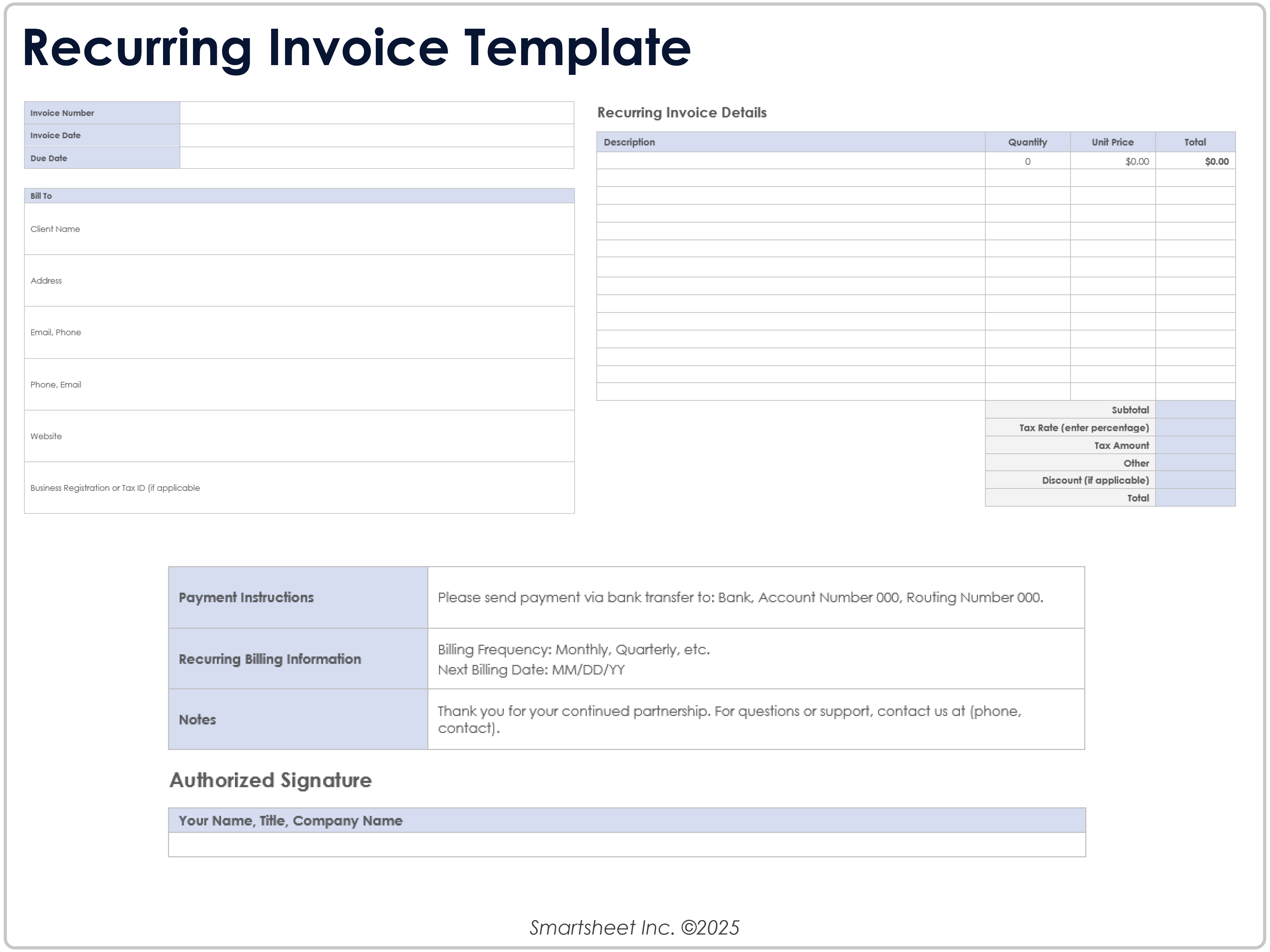
Task: Select the Notes text area
Action: pos(758,719)
